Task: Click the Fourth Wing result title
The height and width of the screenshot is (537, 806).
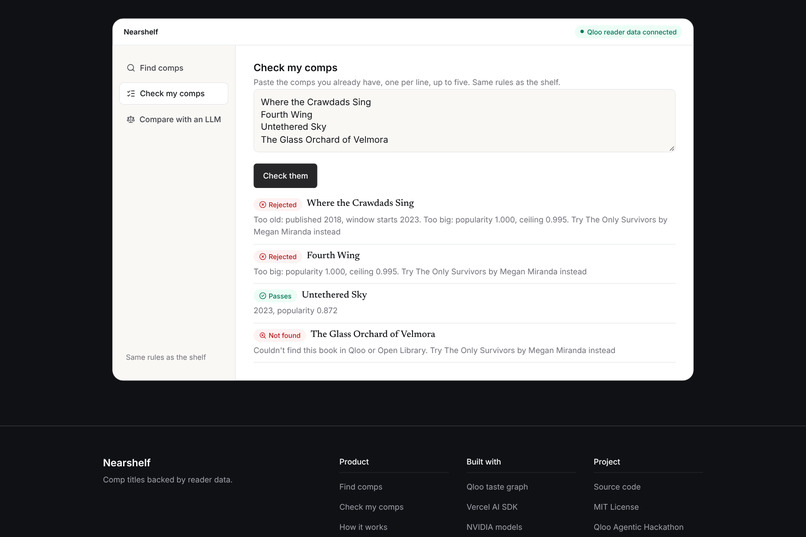Action: pyautogui.click(x=333, y=255)
